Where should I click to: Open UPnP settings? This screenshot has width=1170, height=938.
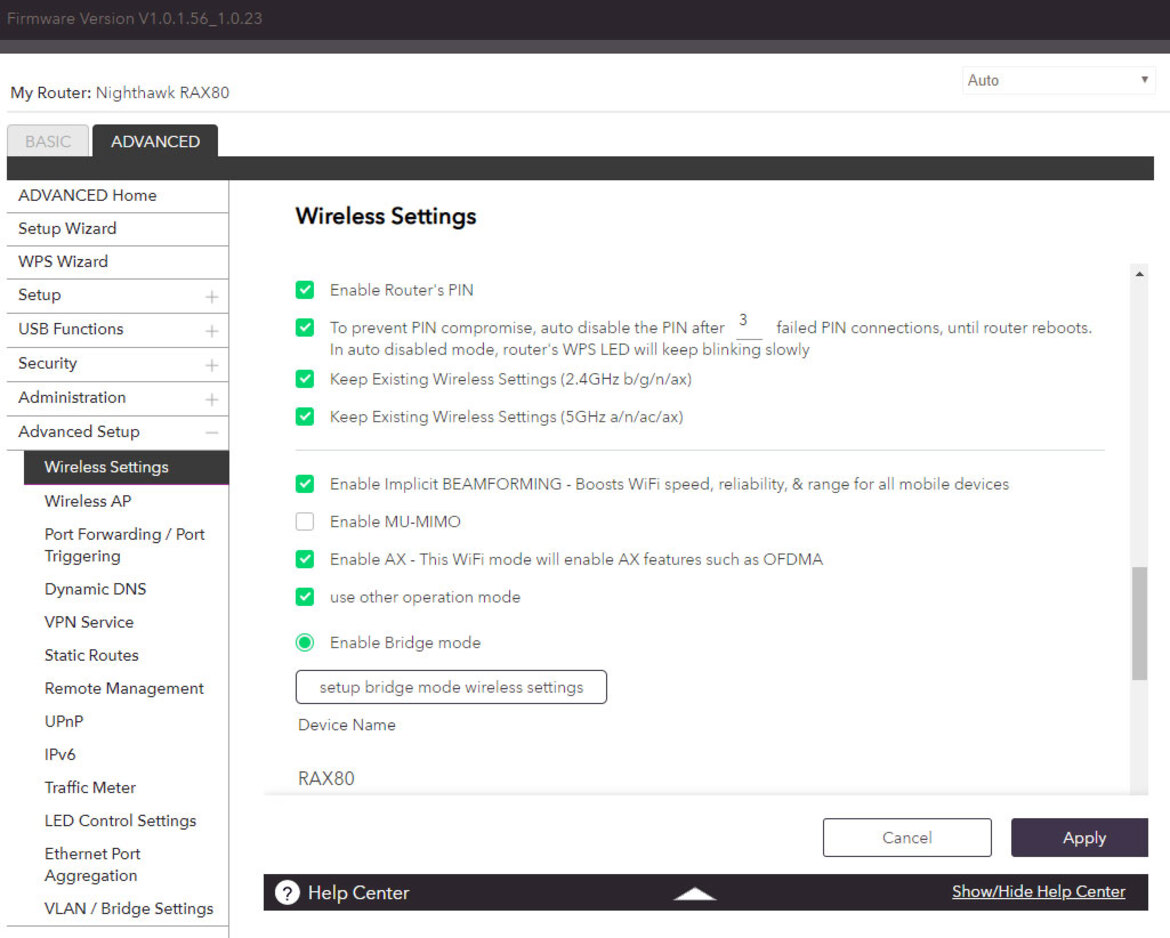click(63, 721)
